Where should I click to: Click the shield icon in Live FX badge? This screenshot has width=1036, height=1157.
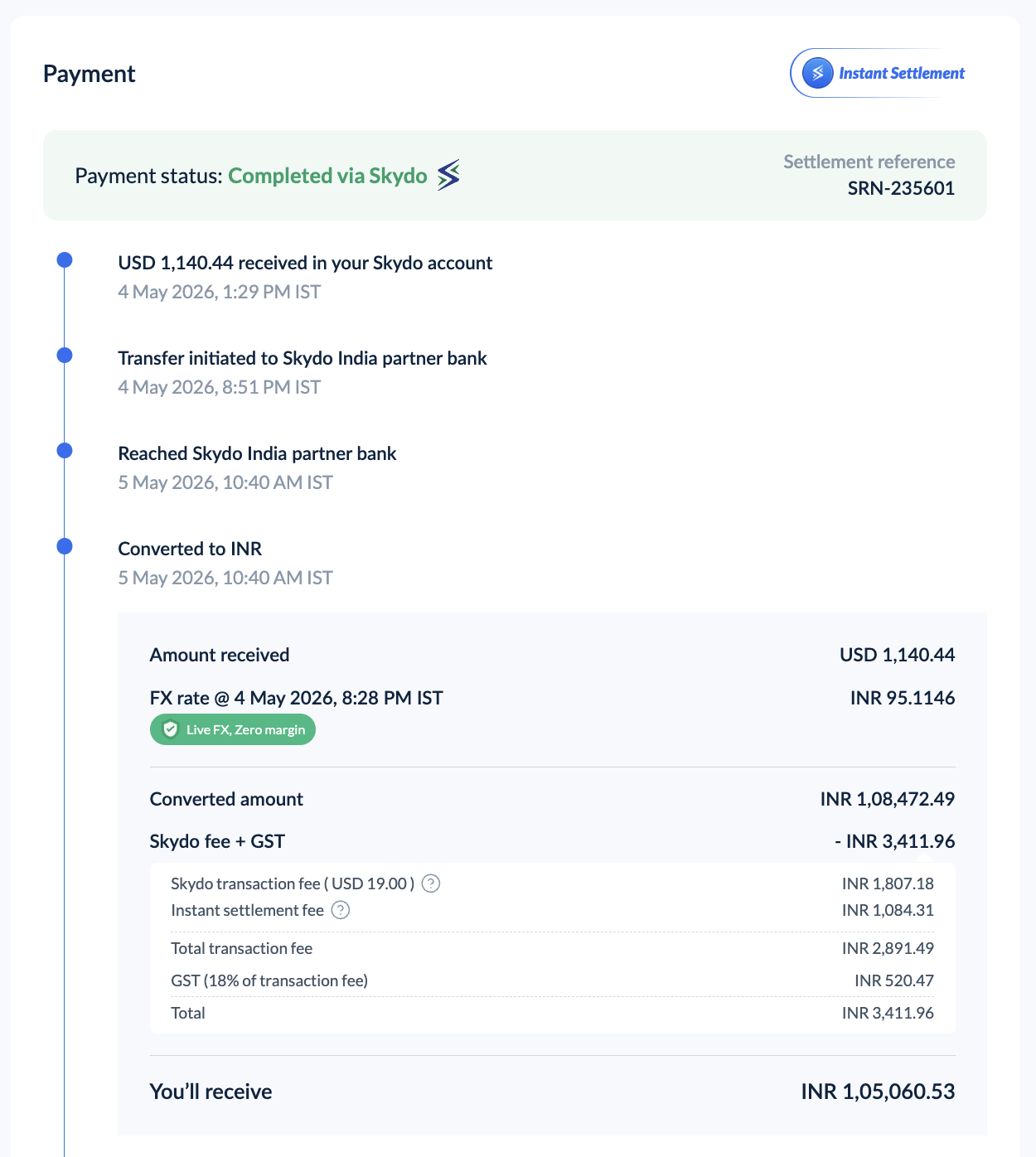tap(171, 729)
